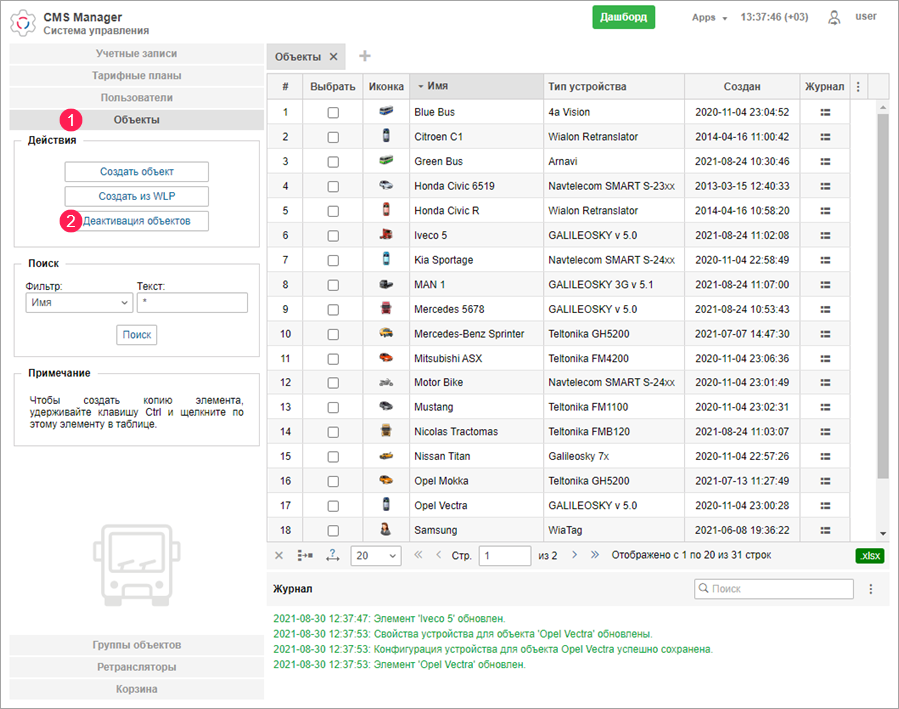Switch to the Пользователи section

pyautogui.click(x=137, y=98)
